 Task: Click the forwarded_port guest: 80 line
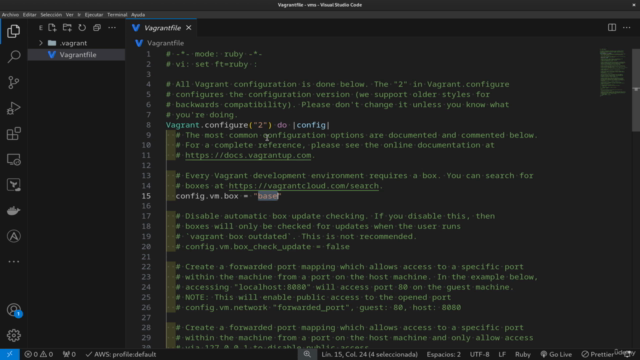coord(318,307)
